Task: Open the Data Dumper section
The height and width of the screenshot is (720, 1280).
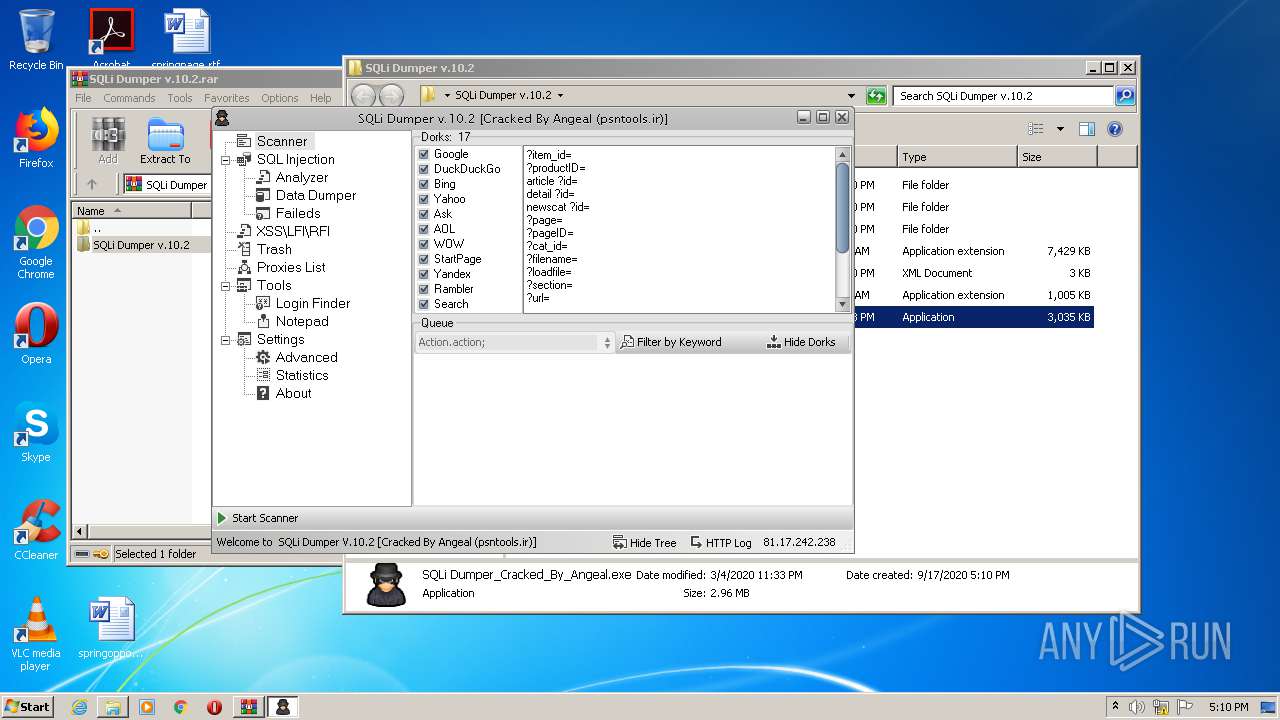Action: point(316,195)
